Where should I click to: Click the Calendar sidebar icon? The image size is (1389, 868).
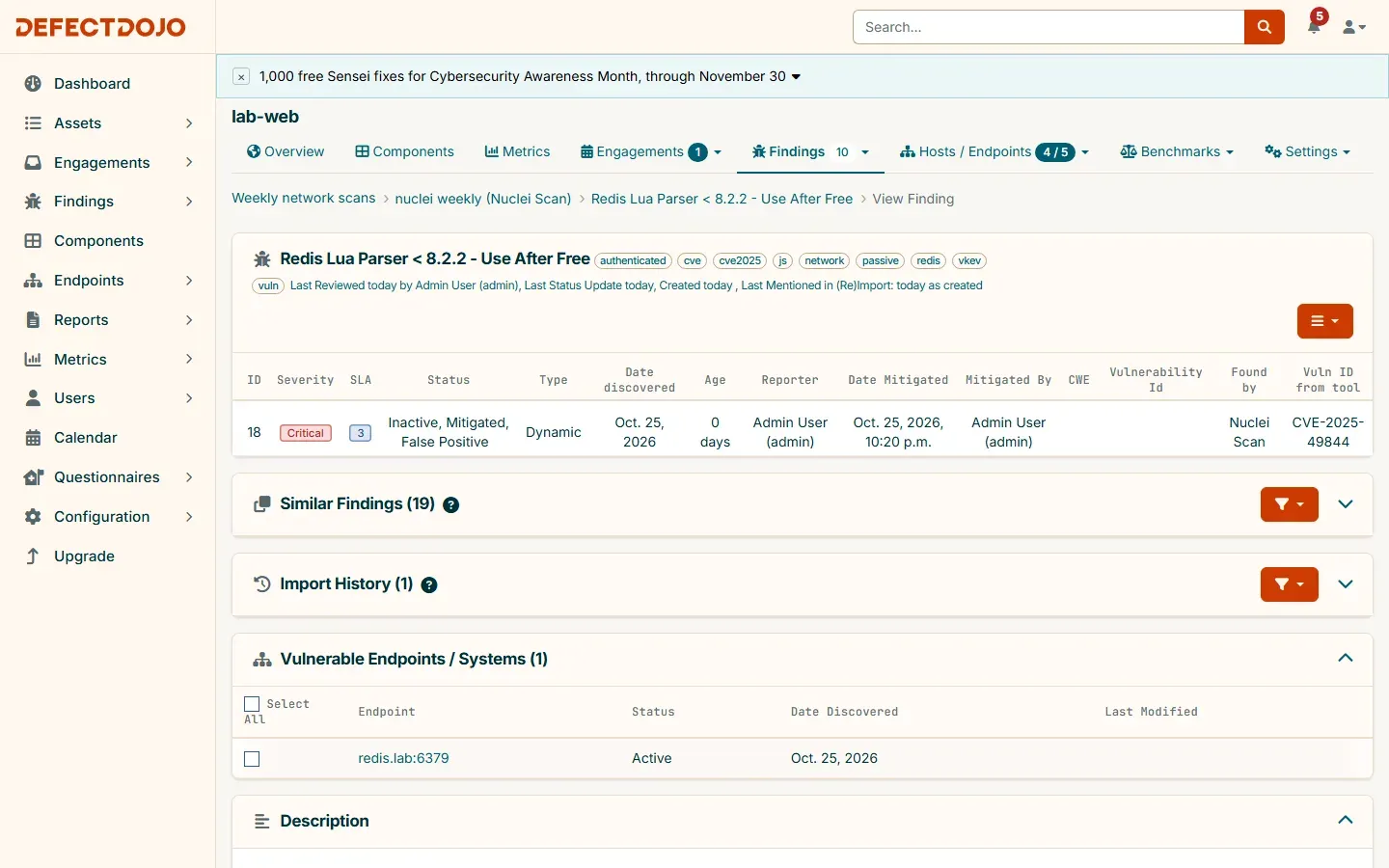coord(33,438)
